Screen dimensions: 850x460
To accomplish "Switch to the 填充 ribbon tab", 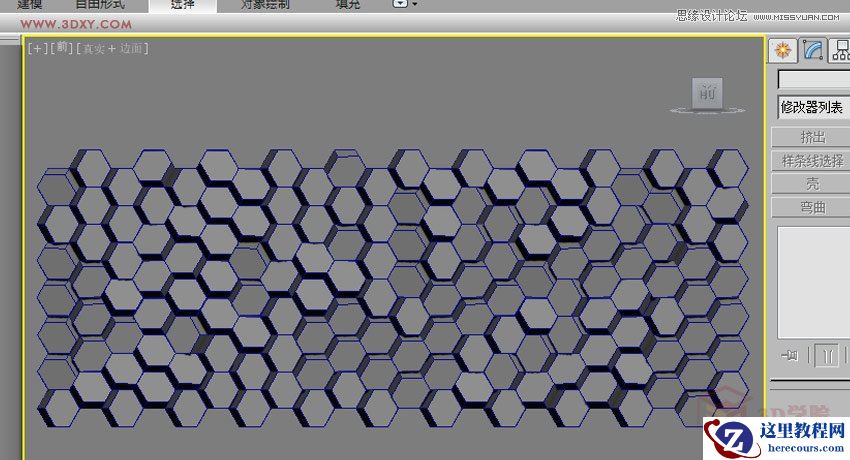I will [348, 5].
